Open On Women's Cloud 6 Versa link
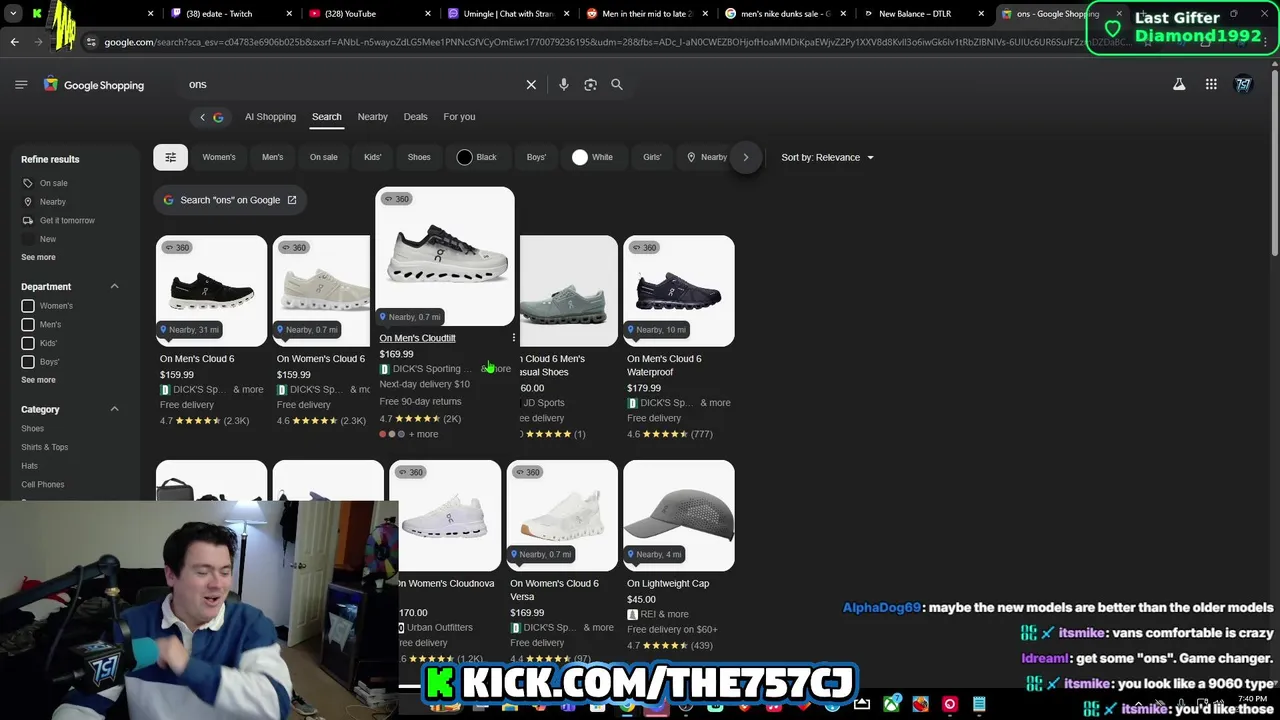Screen dimensions: 1280x720 click(554, 590)
